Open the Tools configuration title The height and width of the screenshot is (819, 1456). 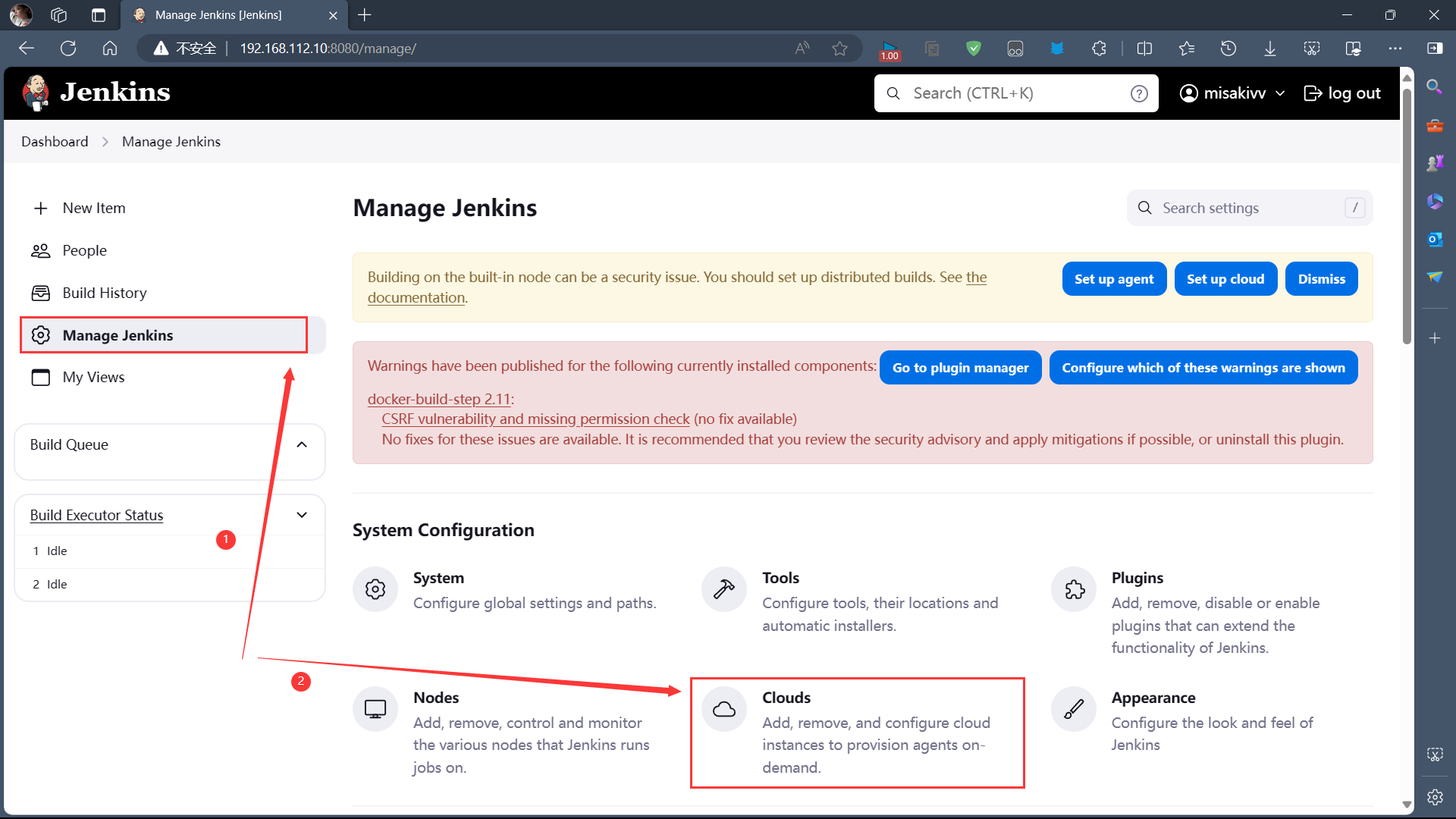[780, 578]
